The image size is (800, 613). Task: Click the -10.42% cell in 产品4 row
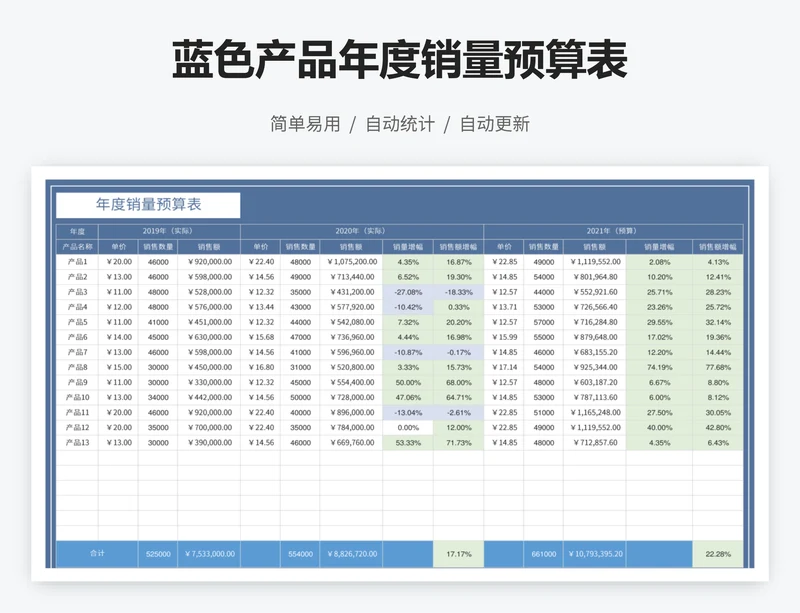(408, 307)
